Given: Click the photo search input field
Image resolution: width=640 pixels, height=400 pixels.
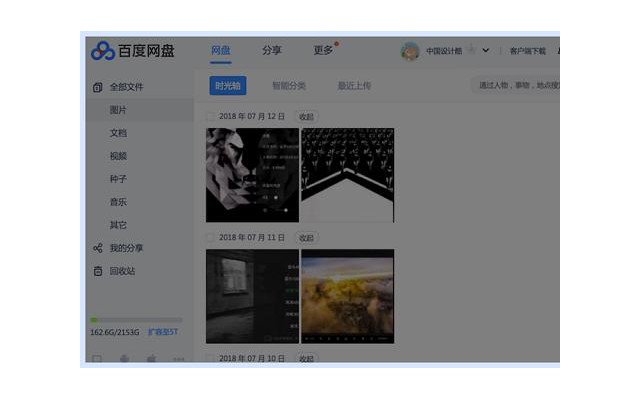Looking at the screenshot, I should pos(516,85).
